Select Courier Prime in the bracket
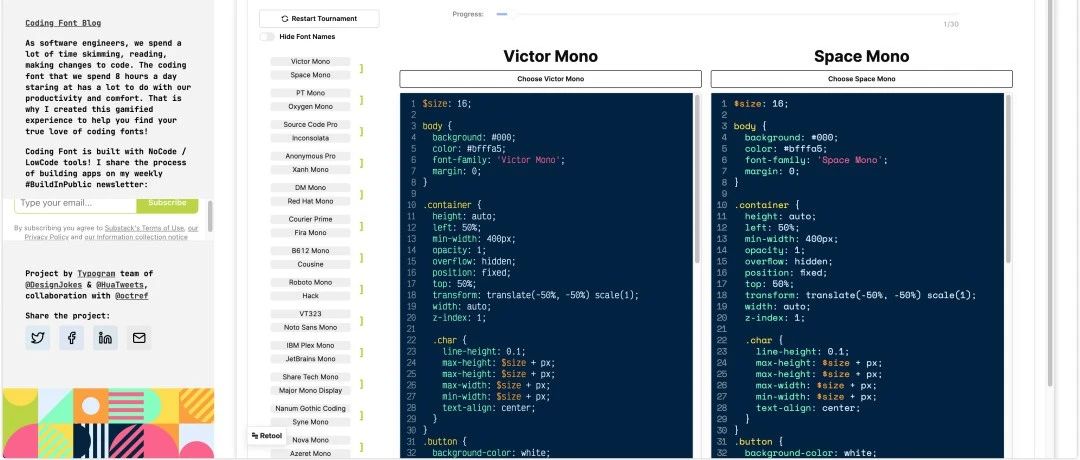Image resolution: width=1080 pixels, height=460 pixels. (311, 219)
